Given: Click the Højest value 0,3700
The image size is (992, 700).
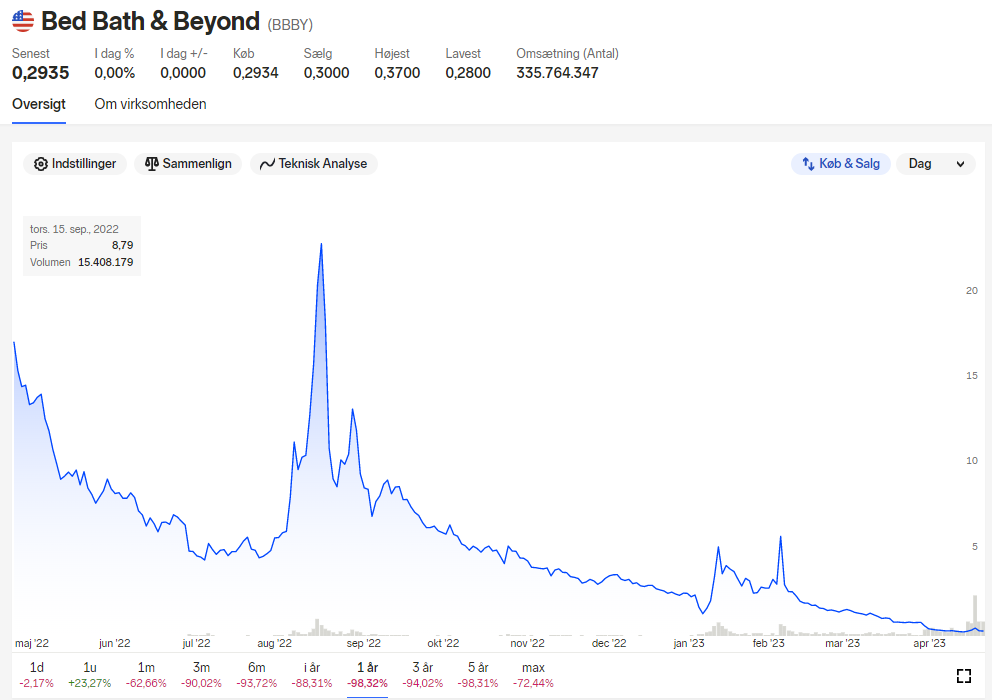Looking at the screenshot, I should 397,73.
